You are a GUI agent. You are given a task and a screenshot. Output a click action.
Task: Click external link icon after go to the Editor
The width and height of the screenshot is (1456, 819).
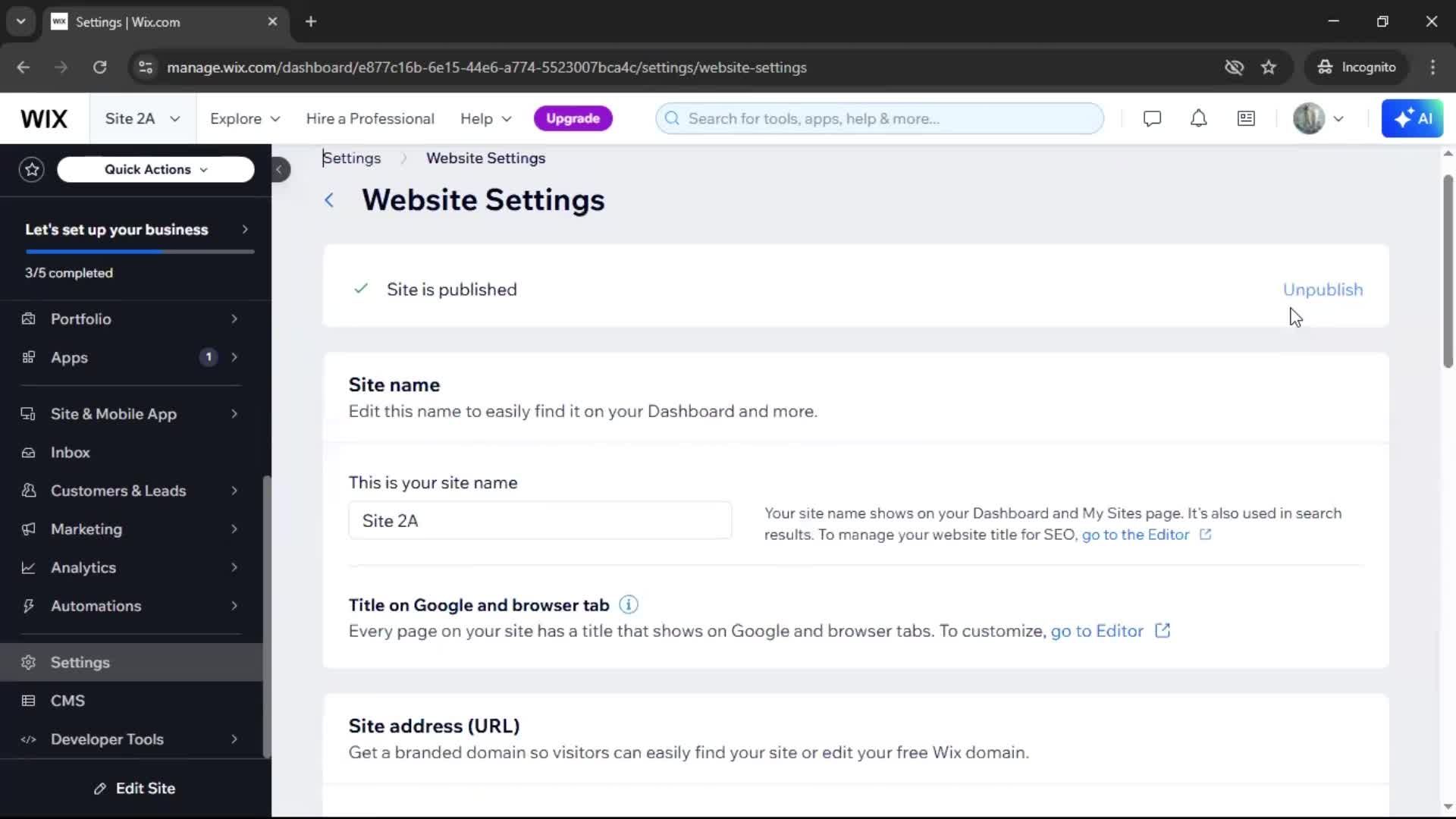click(1205, 535)
